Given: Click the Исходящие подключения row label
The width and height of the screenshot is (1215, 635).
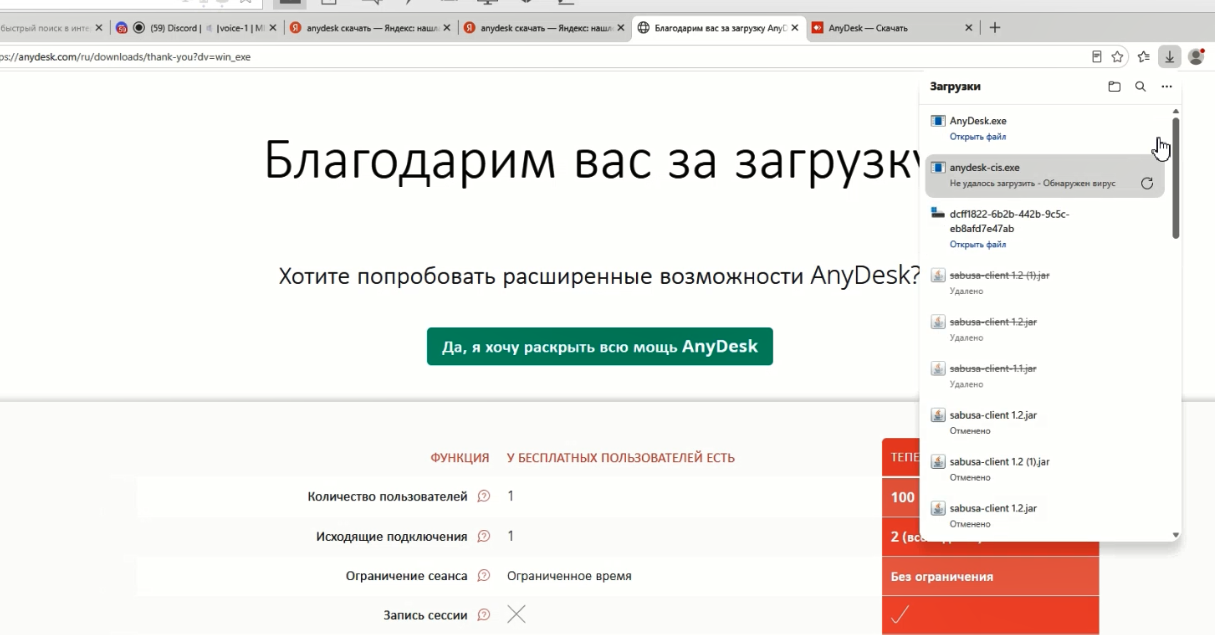Looking at the screenshot, I should tap(391, 536).
